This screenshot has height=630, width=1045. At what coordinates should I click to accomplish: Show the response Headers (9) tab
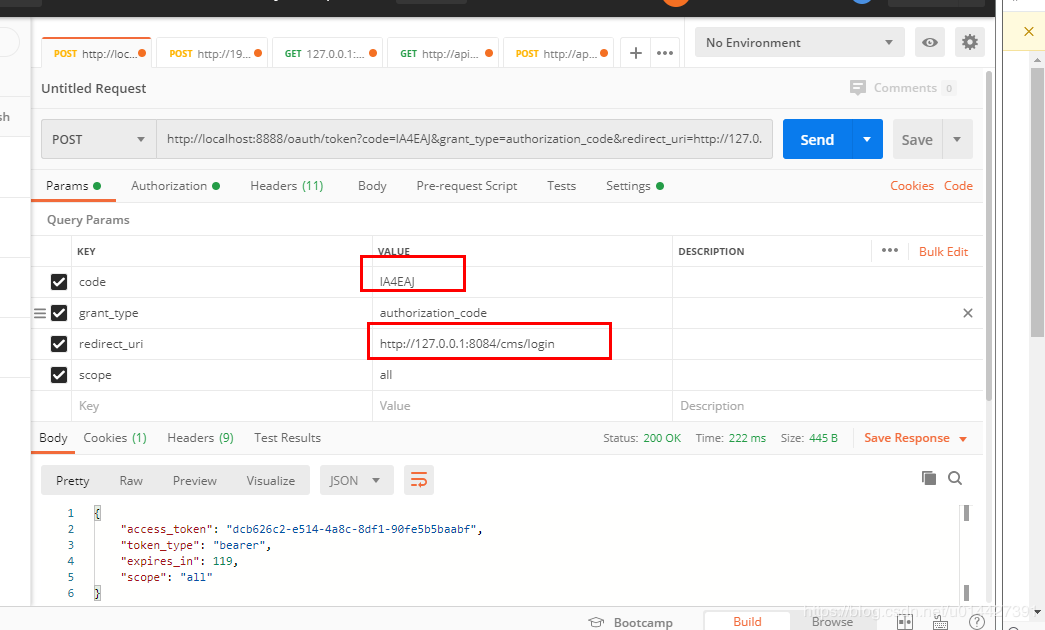(x=200, y=438)
